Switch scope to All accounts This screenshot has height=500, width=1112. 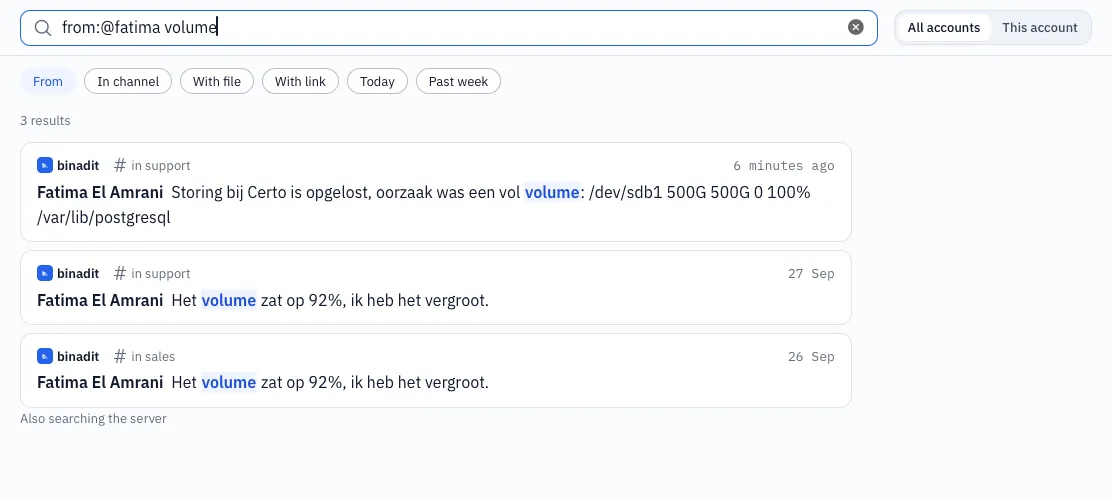tap(943, 28)
